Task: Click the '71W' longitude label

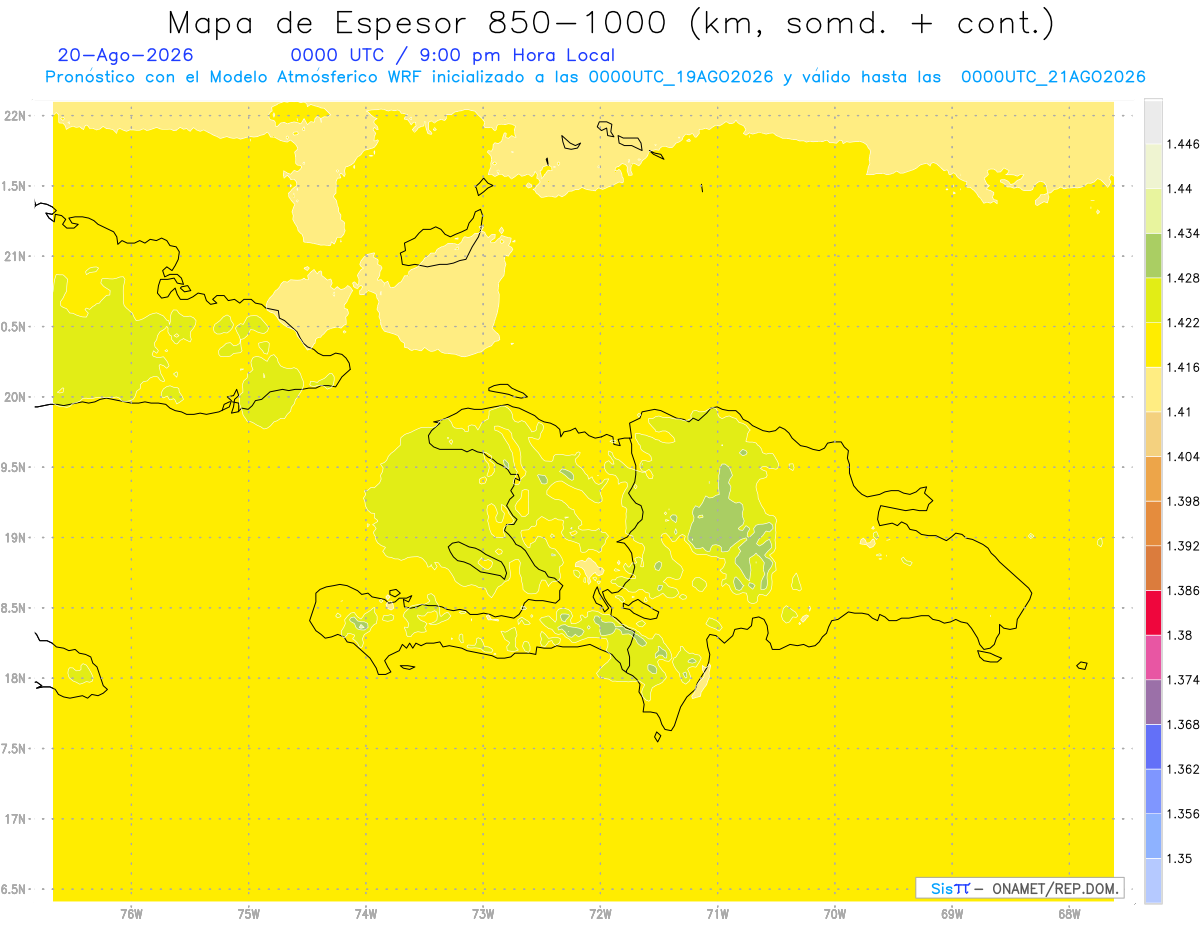Action: pyautogui.click(x=717, y=914)
